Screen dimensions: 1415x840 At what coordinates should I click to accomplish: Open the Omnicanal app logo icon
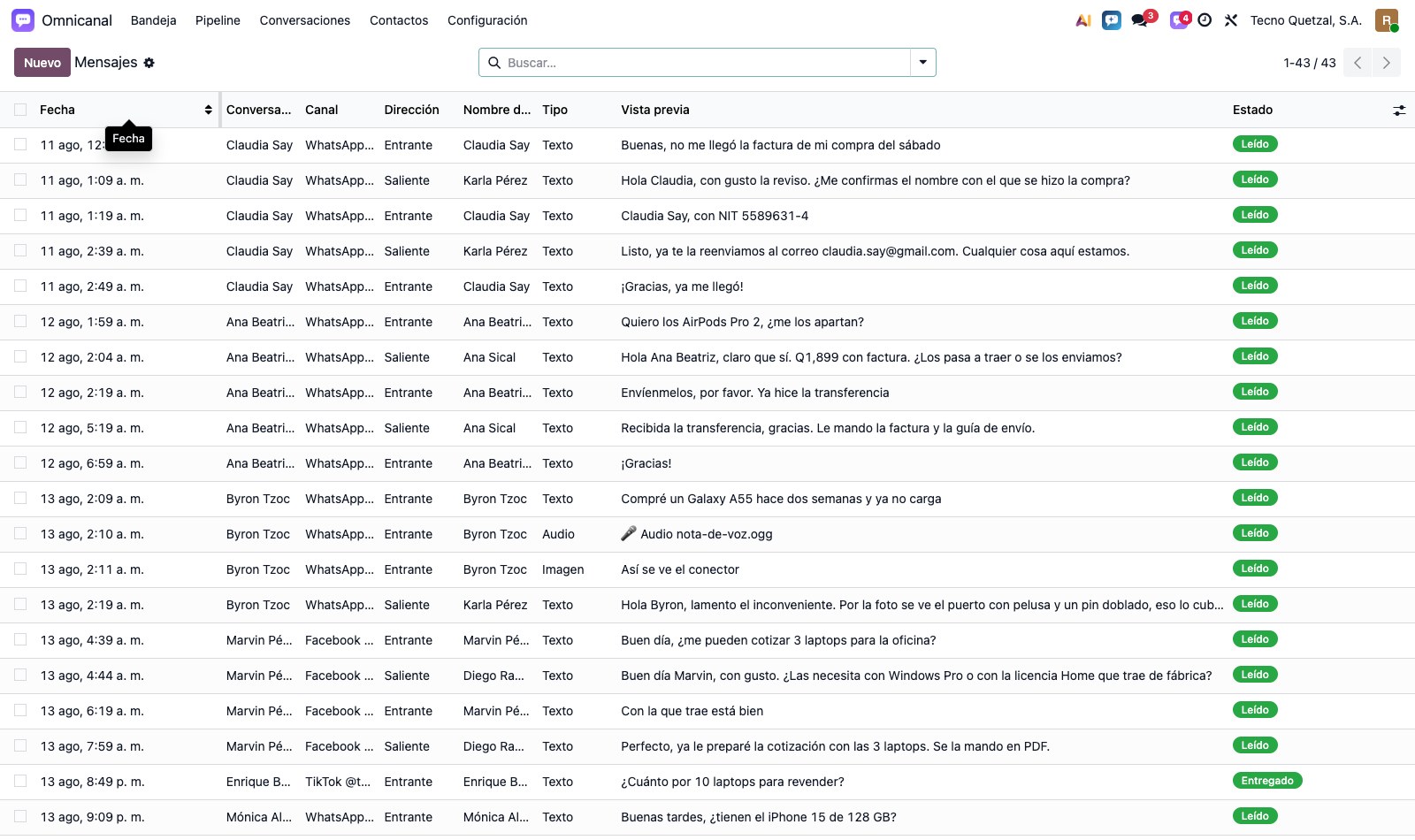coord(23,20)
